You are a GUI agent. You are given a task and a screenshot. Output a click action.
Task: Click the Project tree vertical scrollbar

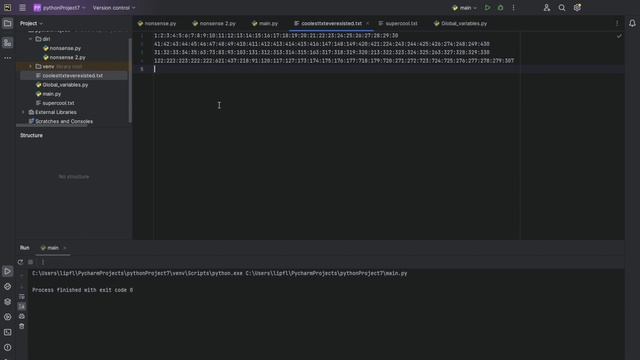tap(130, 80)
